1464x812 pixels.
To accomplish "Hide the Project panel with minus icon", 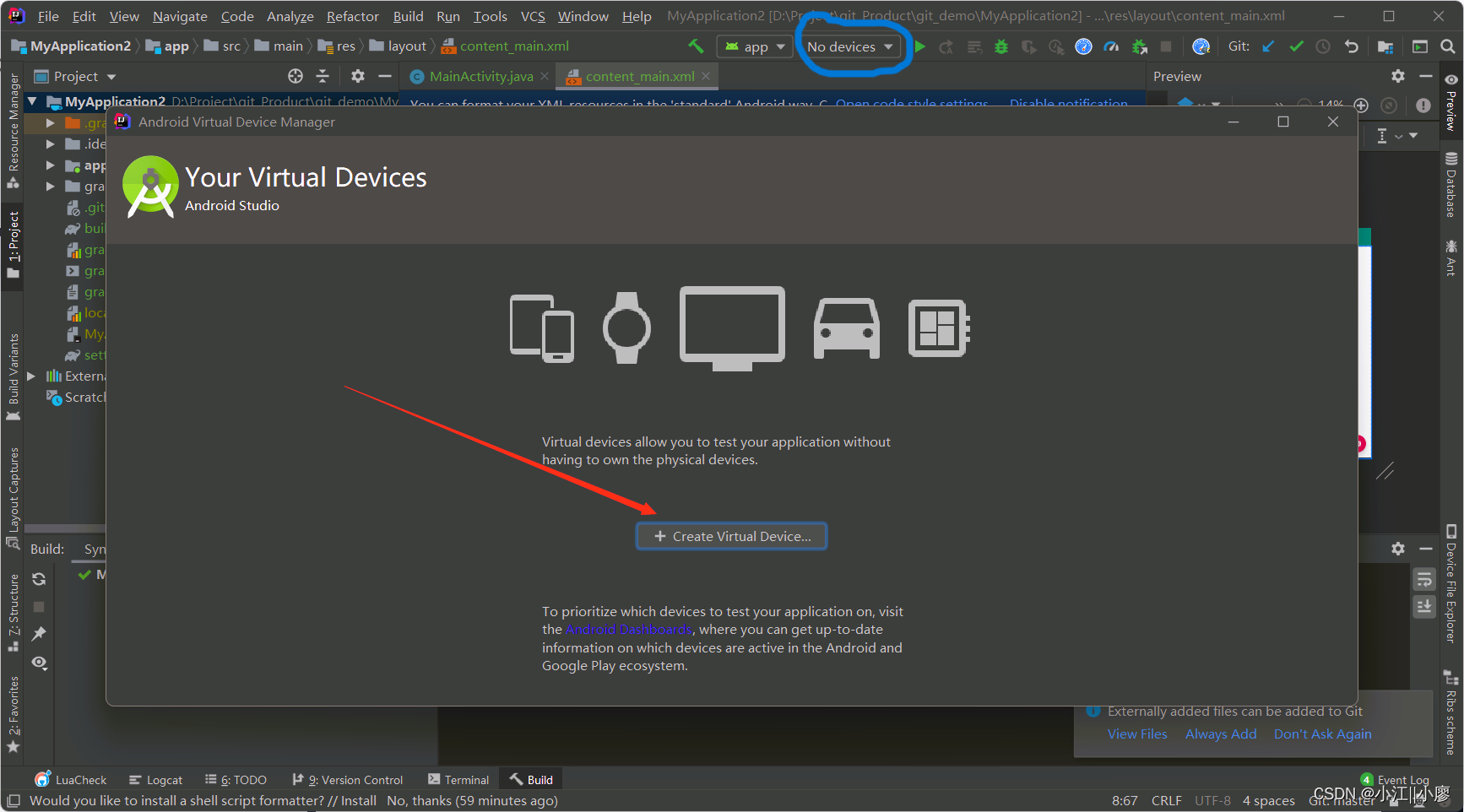I will (x=385, y=76).
